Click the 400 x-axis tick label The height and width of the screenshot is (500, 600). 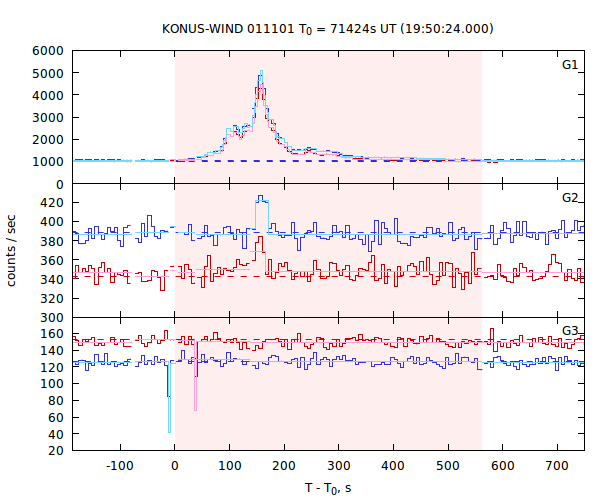click(x=393, y=466)
